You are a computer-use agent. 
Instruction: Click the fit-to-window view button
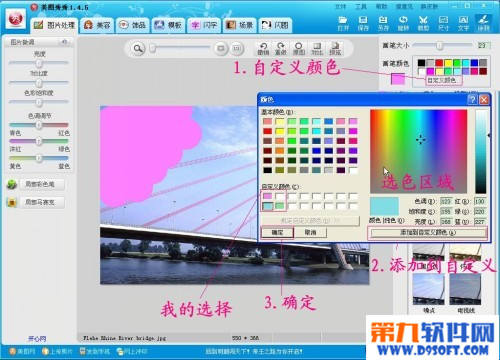[221, 49]
